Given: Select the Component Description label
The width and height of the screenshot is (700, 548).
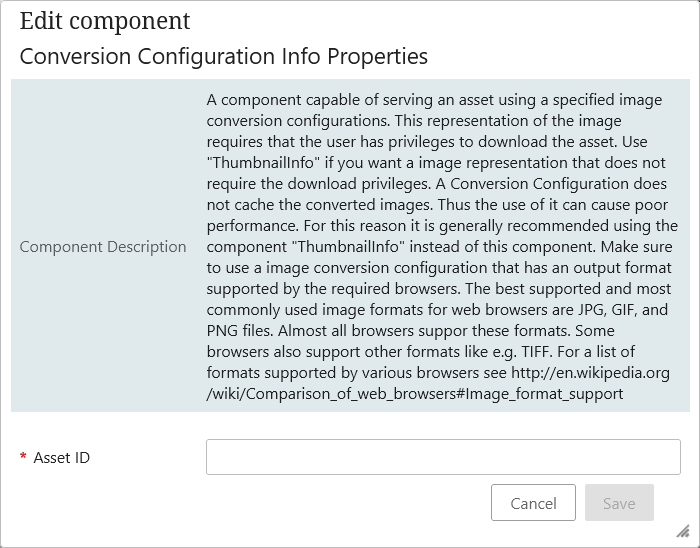Looking at the screenshot, I should coord(103,247).
